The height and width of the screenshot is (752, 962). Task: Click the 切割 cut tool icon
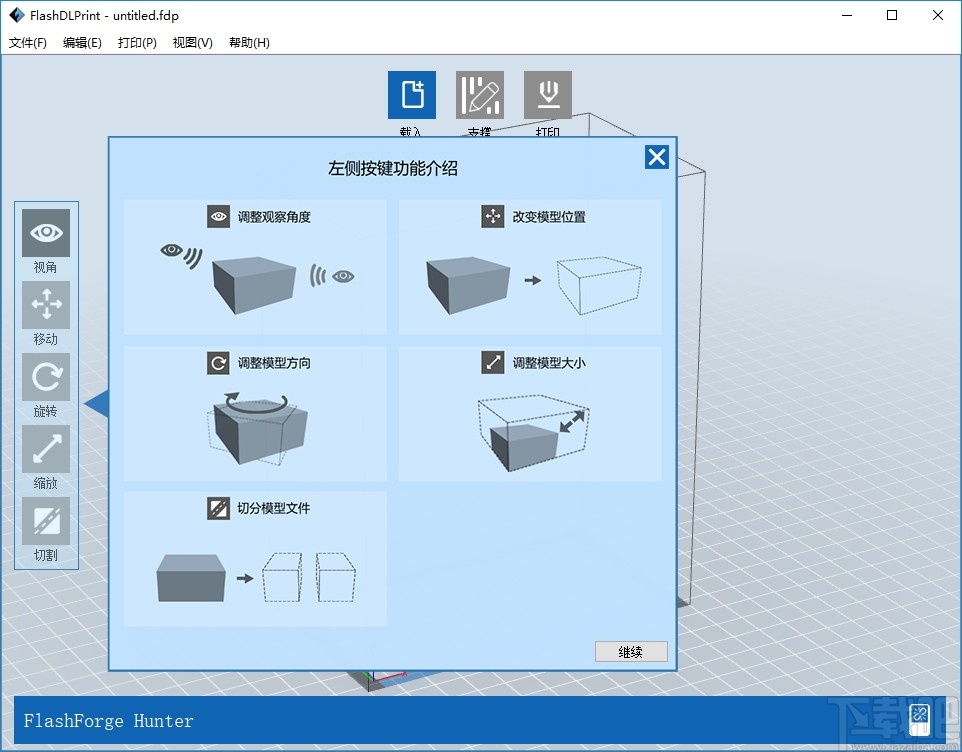point(45,521)
